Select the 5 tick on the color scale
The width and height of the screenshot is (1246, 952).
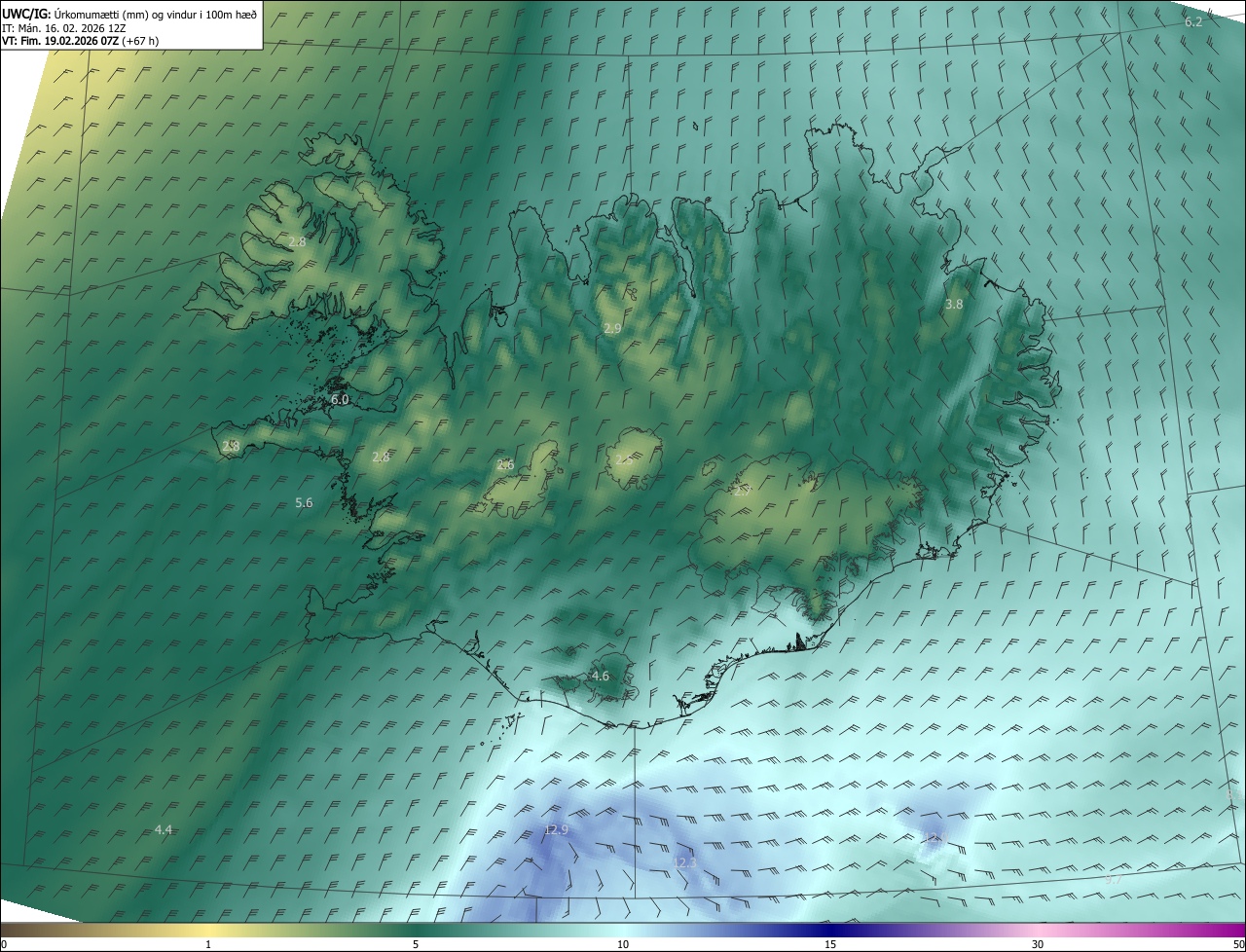tap(416, 944)
